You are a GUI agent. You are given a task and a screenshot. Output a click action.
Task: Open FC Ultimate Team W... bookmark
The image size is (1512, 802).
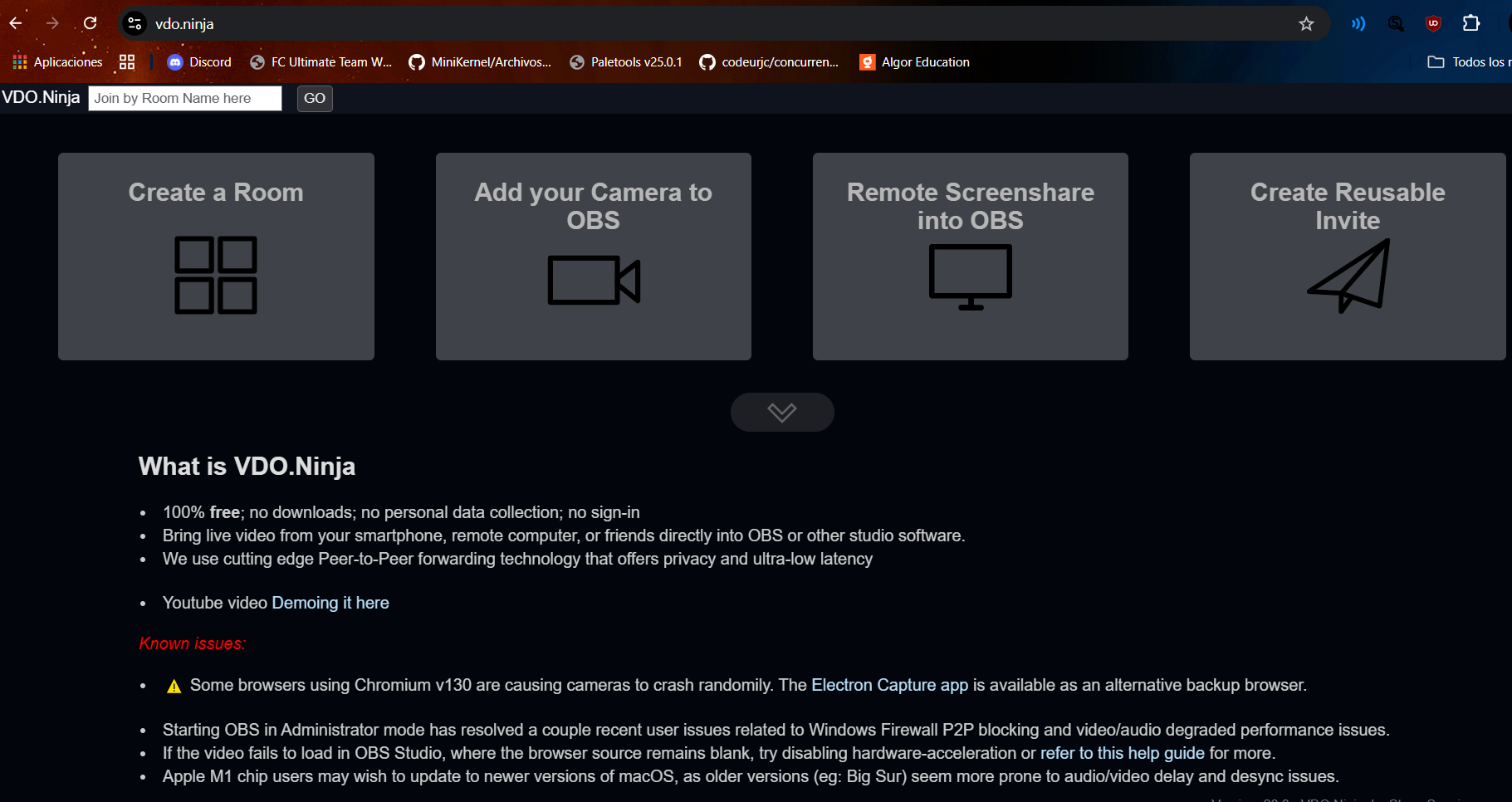coord(321,62)
